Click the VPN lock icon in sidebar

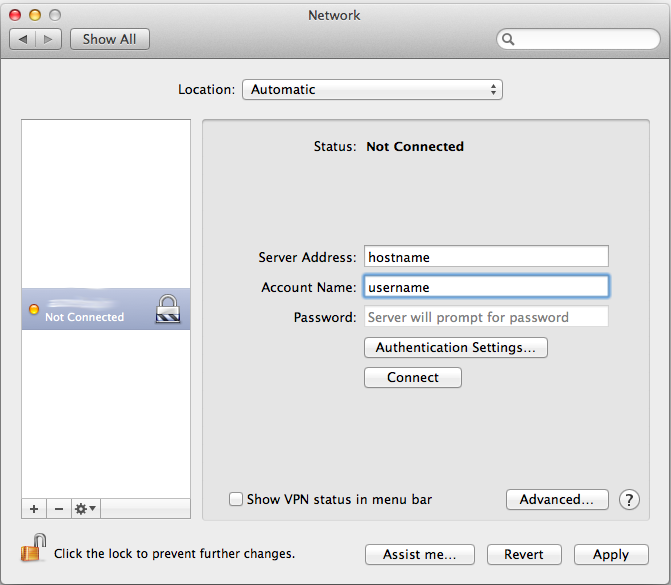click(168, 310)
